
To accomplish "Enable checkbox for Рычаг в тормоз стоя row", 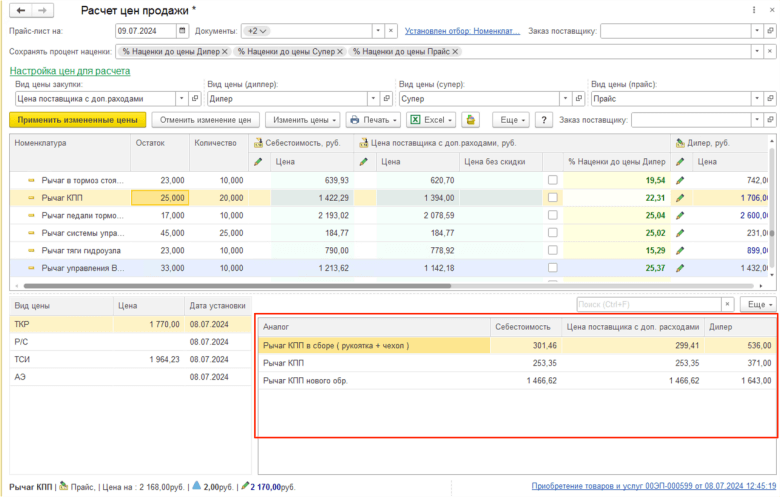I will click(x=552, y=180).
